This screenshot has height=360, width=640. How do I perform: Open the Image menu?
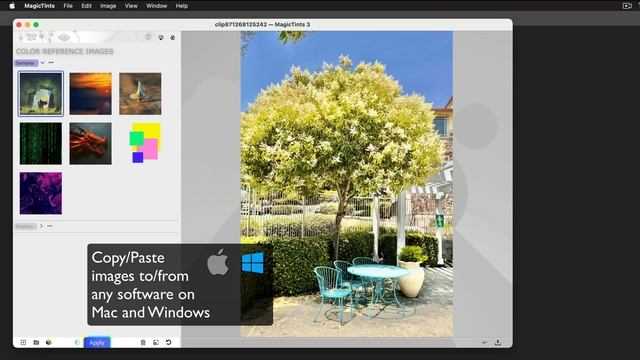point(108,6)
